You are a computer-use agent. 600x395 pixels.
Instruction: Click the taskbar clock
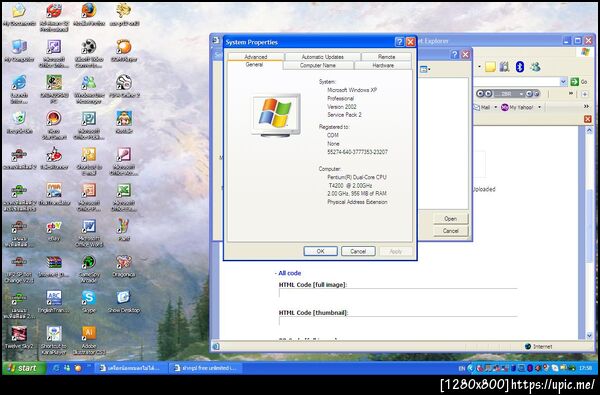tap(585, 368)
